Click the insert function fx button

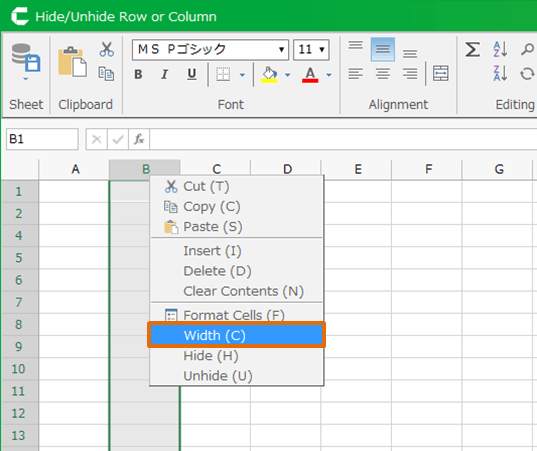pos(139,139)
